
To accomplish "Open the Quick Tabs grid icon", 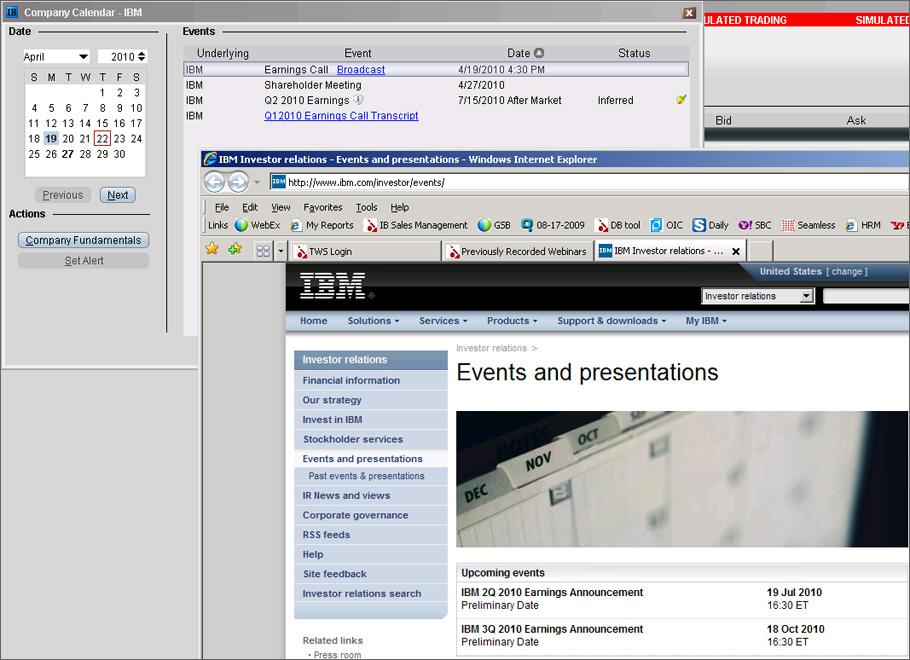I will tap(263, 251).
